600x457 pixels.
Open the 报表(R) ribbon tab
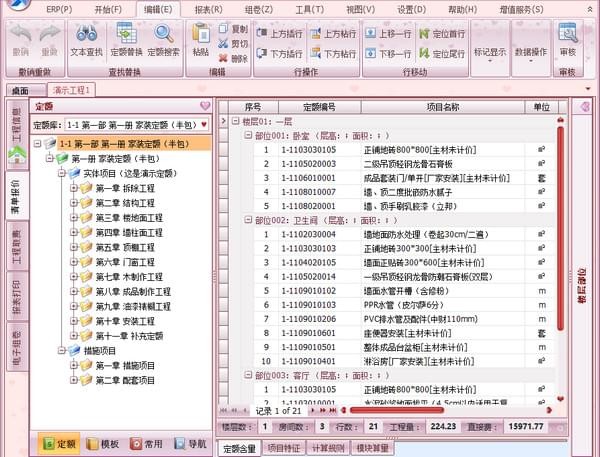coord(209,9)
